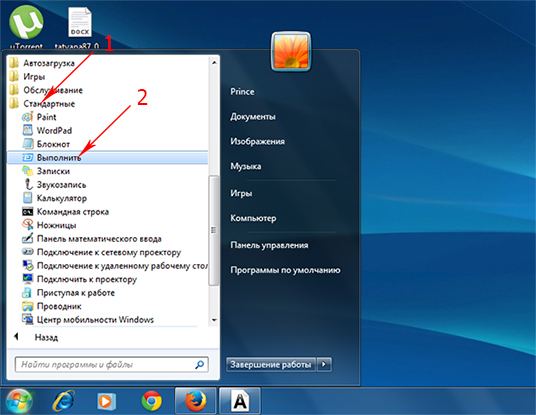
Task: Open Paint from the Стандартные folder
Action: tap(39, 117)
